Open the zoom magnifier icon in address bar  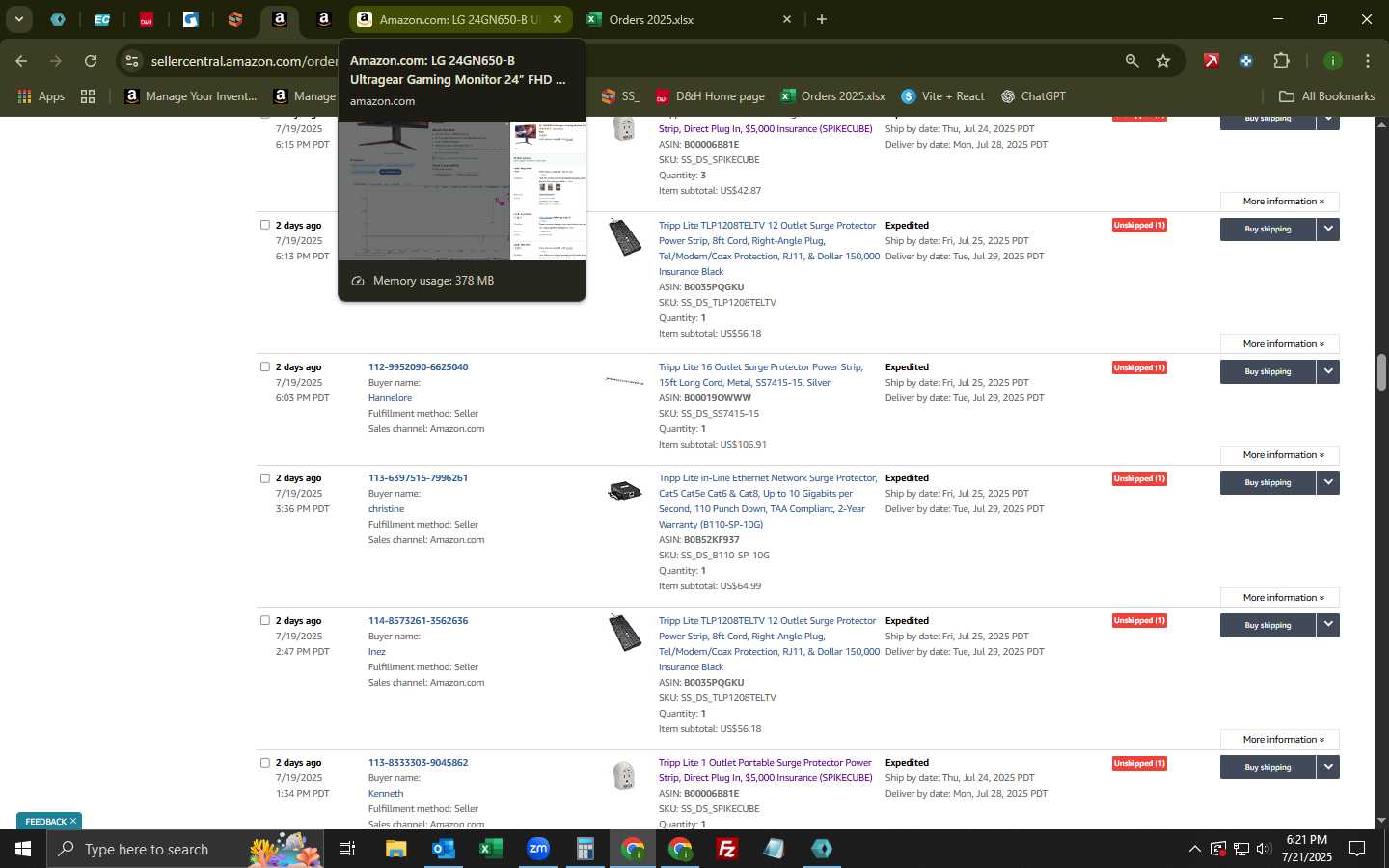1131,61
